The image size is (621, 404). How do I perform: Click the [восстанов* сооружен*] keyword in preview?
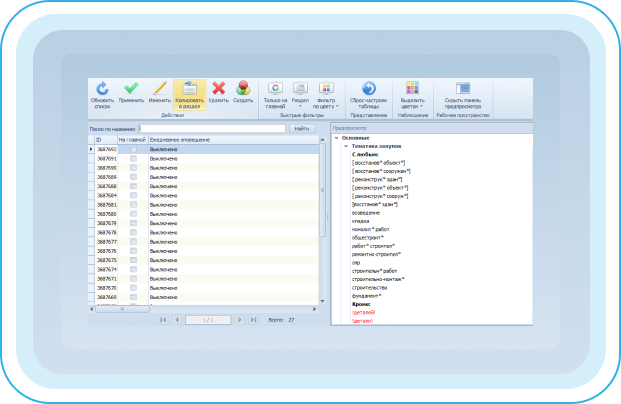381,171
